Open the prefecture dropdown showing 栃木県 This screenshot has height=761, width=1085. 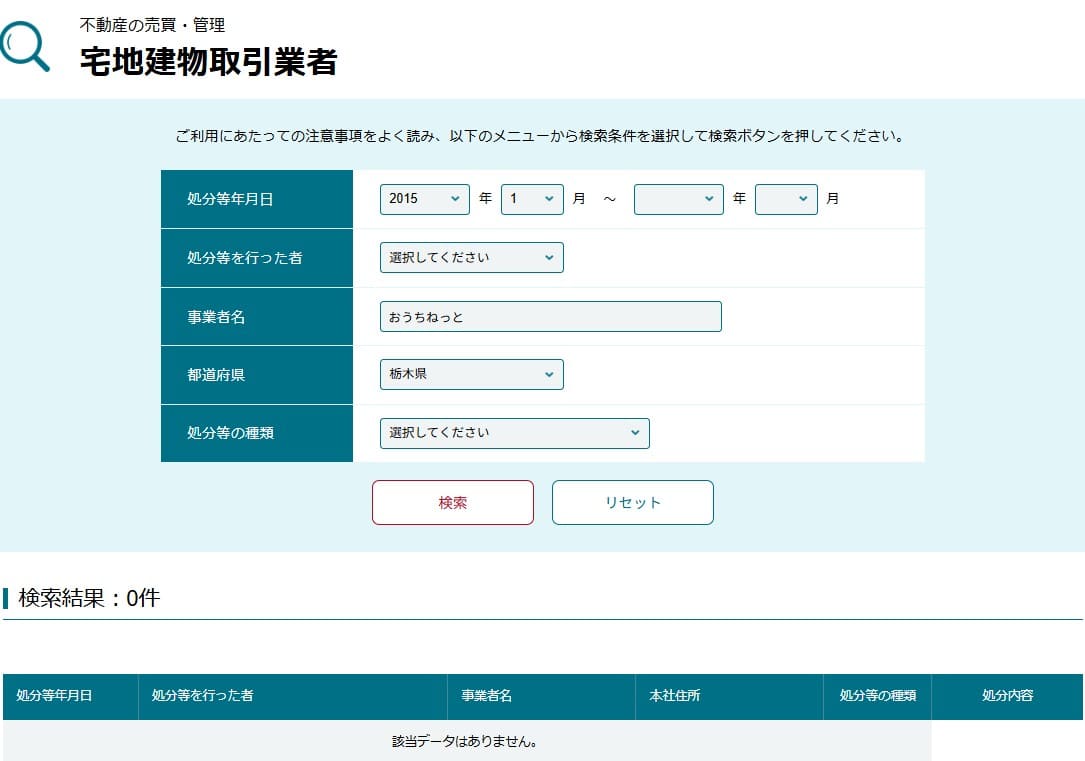click(471, 374)
